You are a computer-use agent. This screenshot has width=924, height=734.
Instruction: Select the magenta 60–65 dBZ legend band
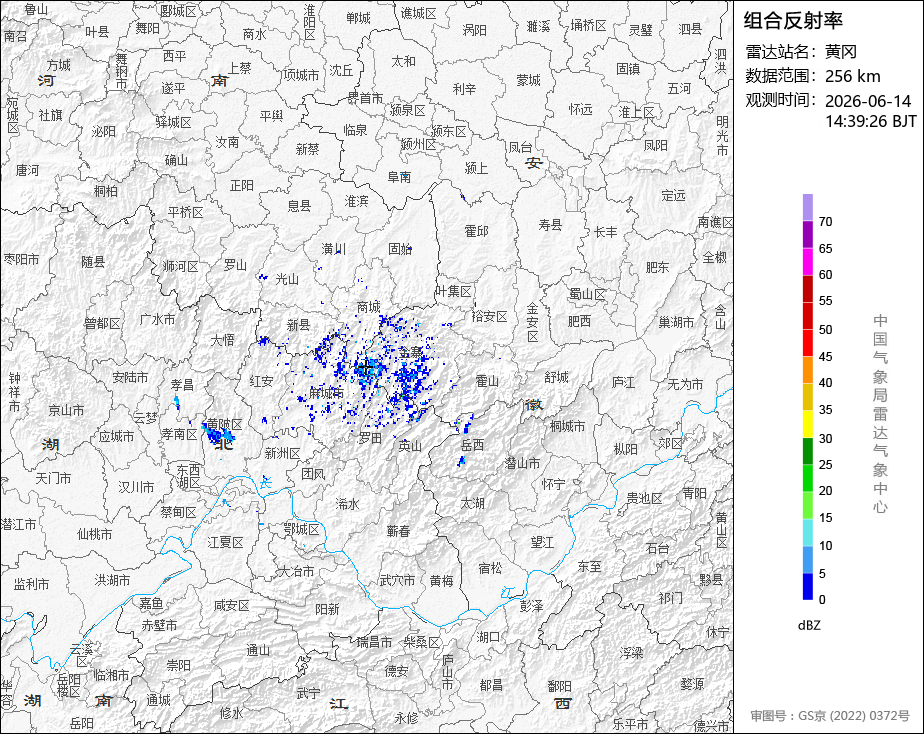[807, 262]
